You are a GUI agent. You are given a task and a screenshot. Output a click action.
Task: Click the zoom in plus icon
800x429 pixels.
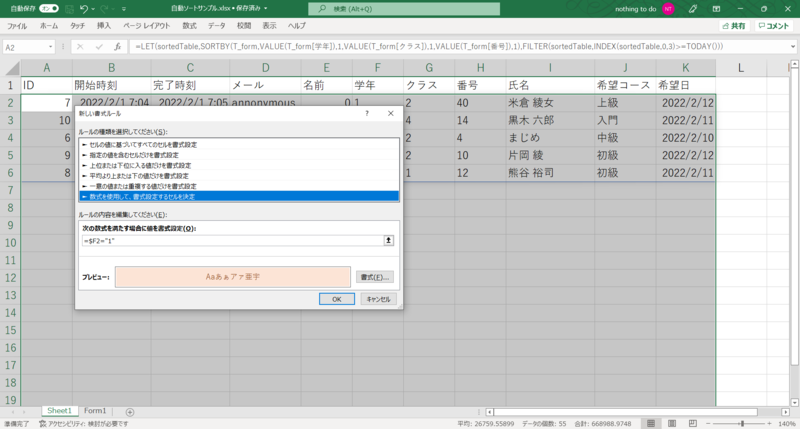pyautogui.click(x=769, y=424)
